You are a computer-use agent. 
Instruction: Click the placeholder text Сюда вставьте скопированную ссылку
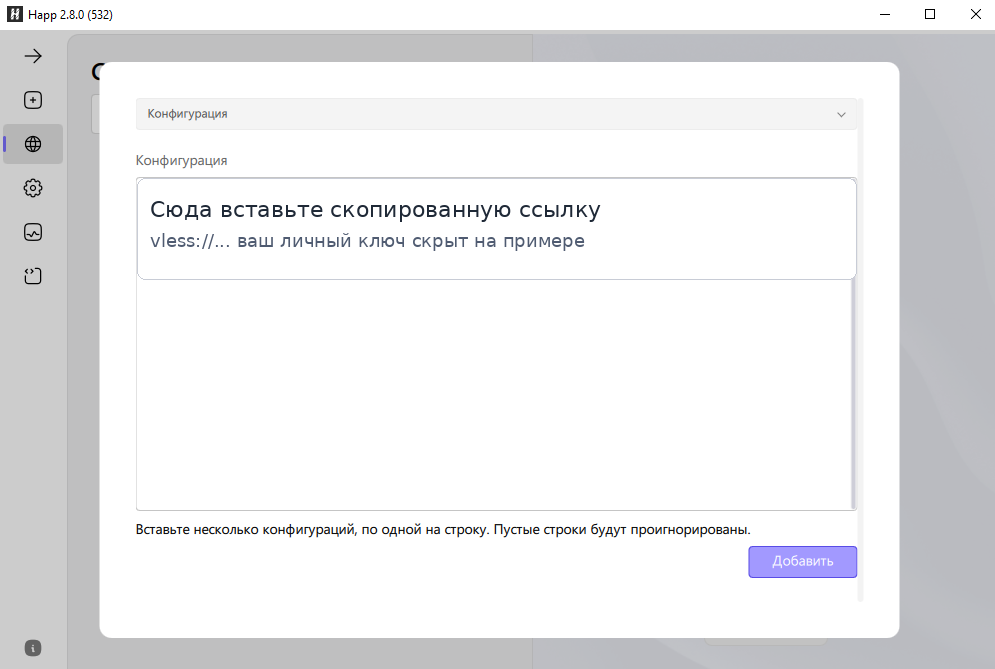(x=376, y=209)
